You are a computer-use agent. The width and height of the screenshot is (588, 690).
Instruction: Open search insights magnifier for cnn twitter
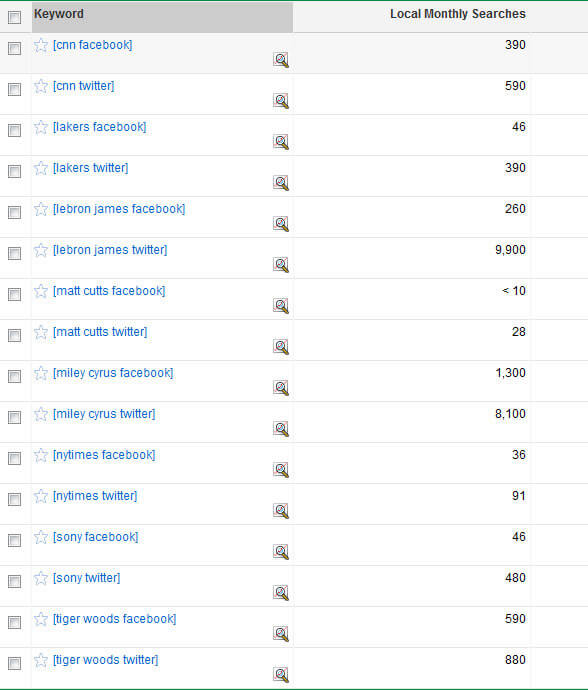click(x=281, y=101)
